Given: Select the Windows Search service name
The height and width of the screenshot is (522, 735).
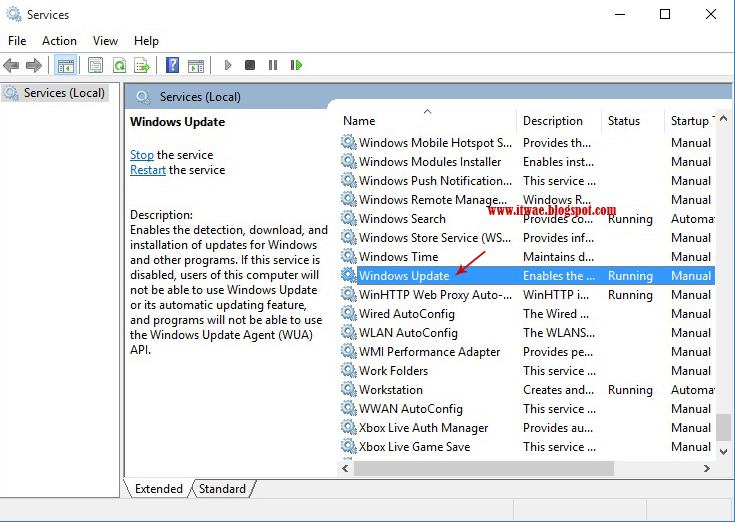Looking at the screenshot, I should coord(402,219).
